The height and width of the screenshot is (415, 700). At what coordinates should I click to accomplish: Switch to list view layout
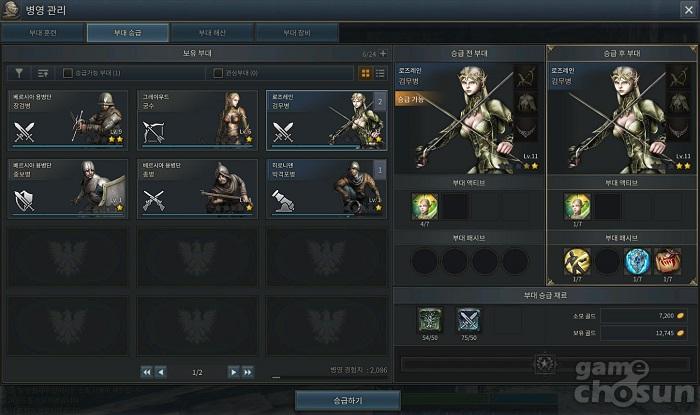point(380,73)
